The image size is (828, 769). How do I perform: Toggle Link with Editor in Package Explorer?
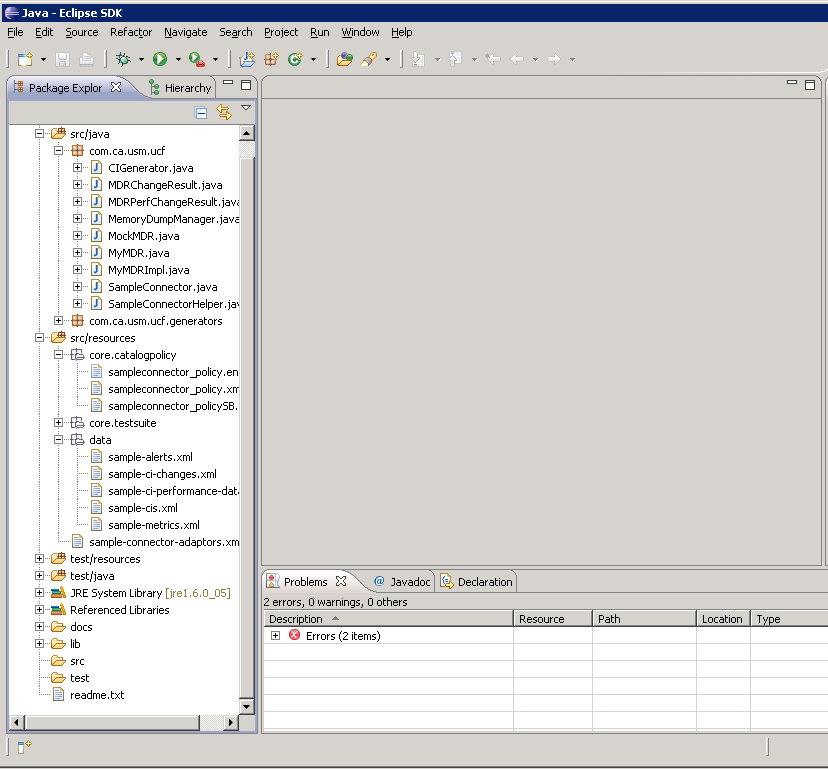click(223, 112)
